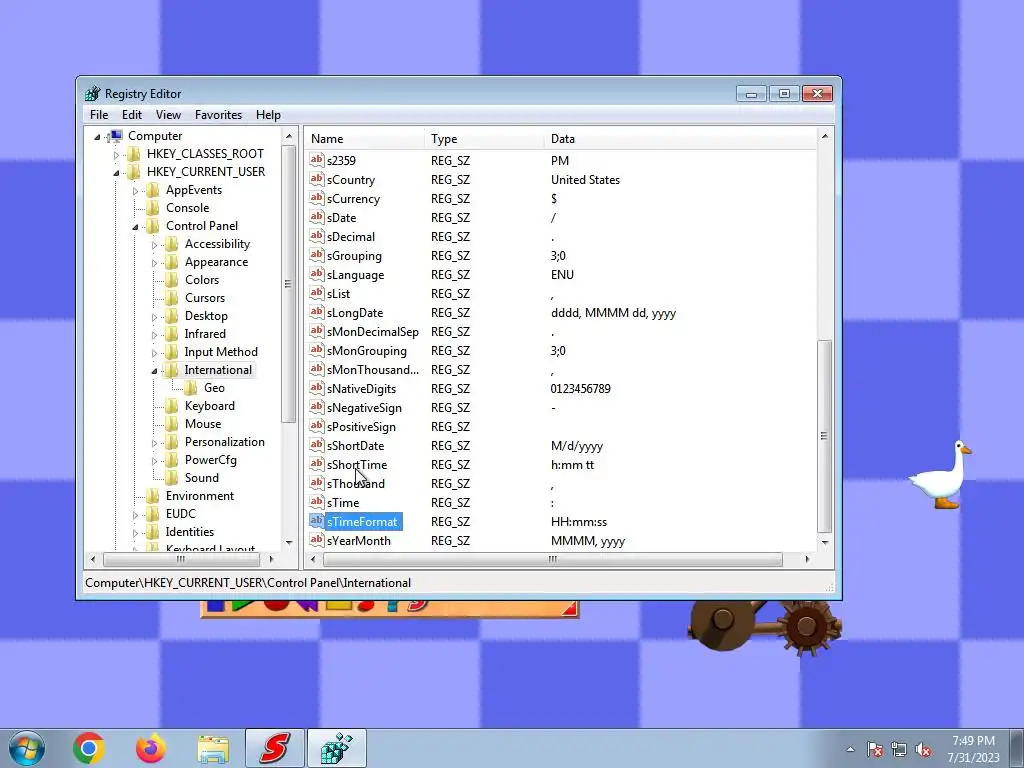
Task: Click the network tray icon
Action: pos(899,750)
